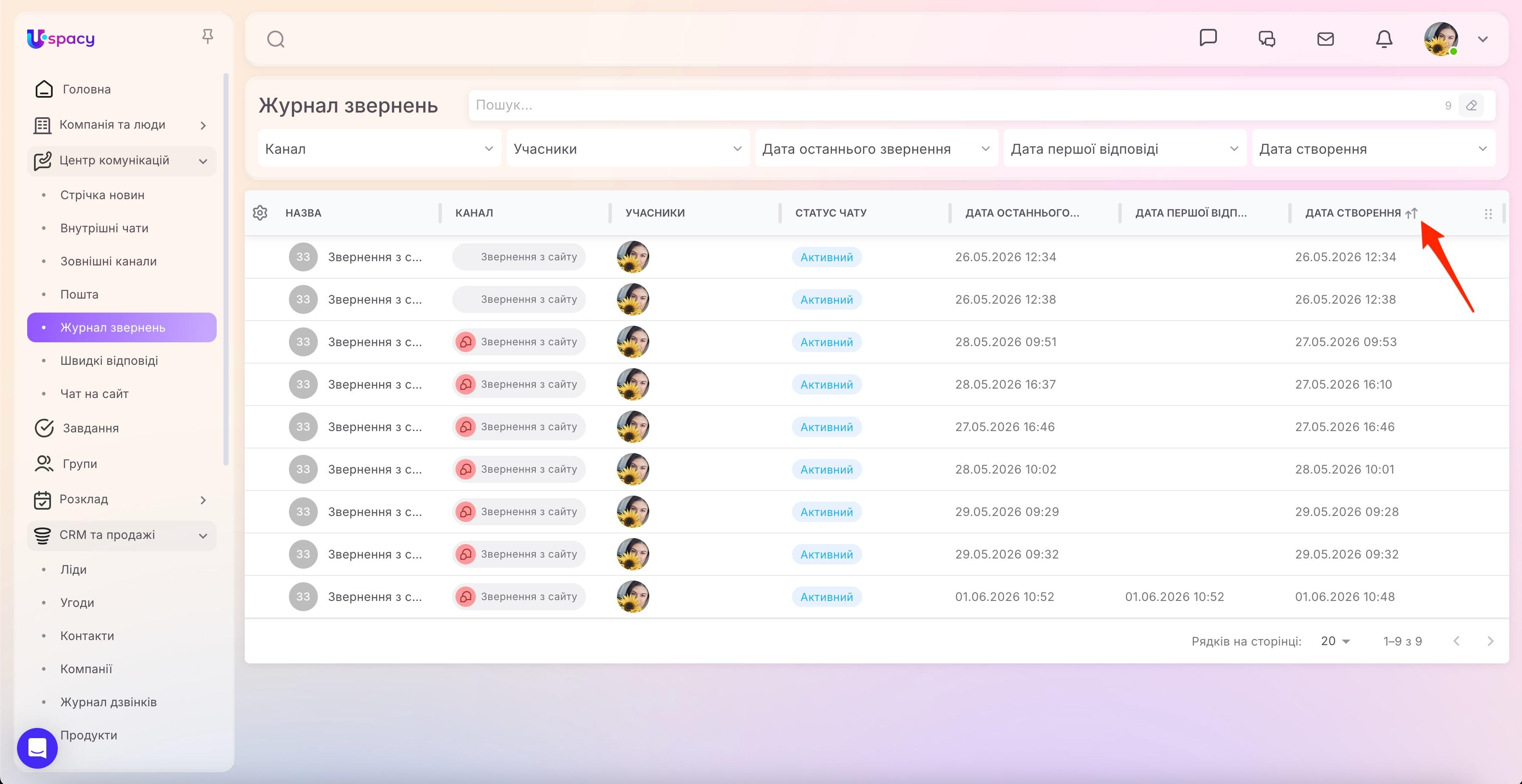Sort by КАНАЛ column header
Image resolution: width=1522 pixels, height=784 pixels.
coord(474,213)
